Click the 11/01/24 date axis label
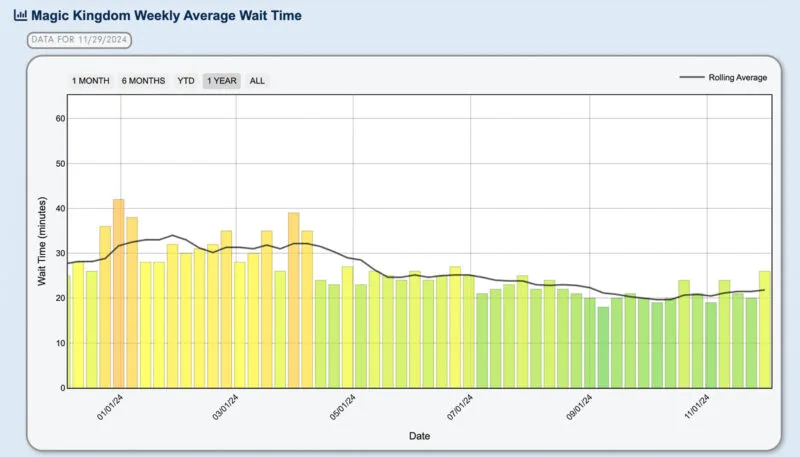Screen dimensions: 800x457 point(697,407)
